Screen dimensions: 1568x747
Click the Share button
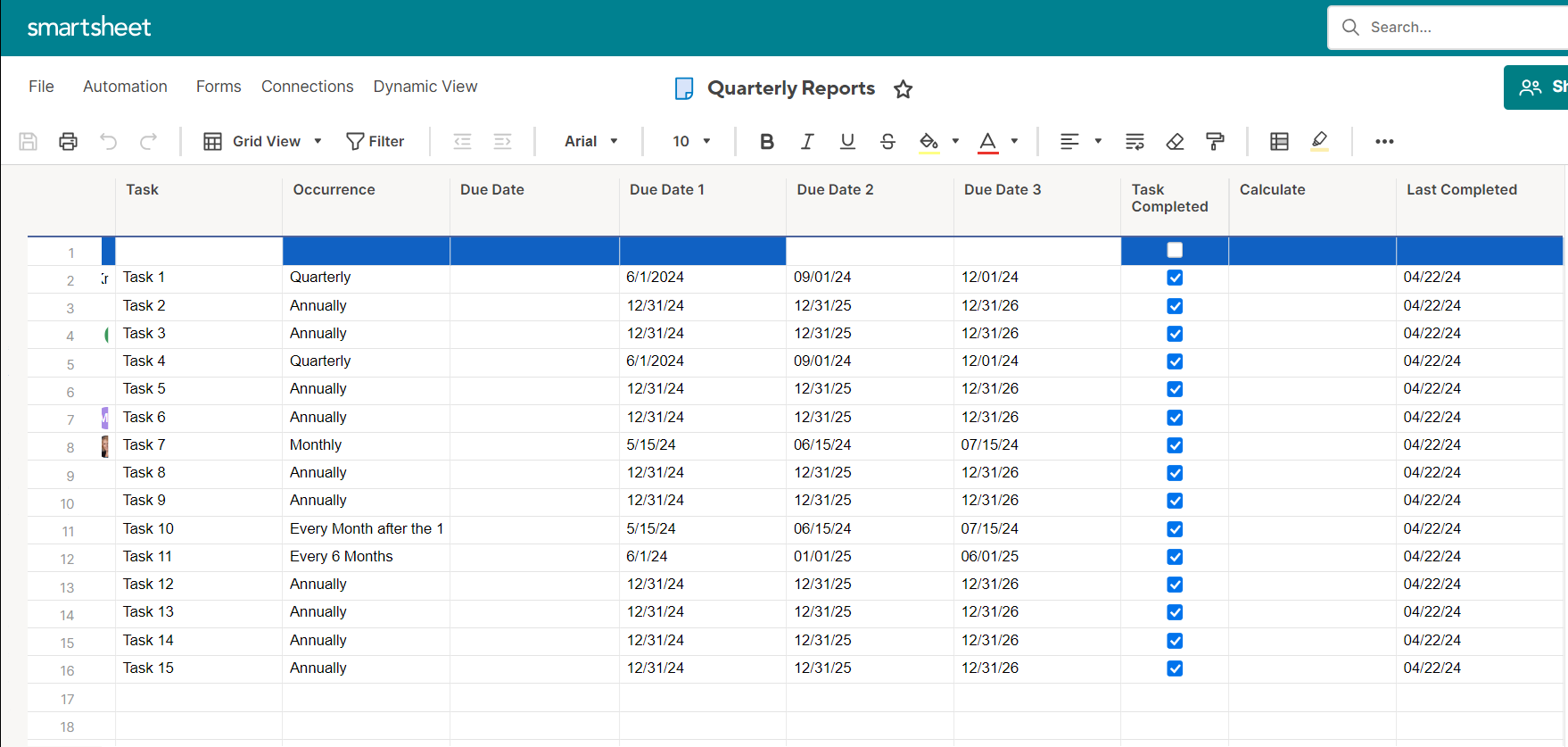[1536, 87]
